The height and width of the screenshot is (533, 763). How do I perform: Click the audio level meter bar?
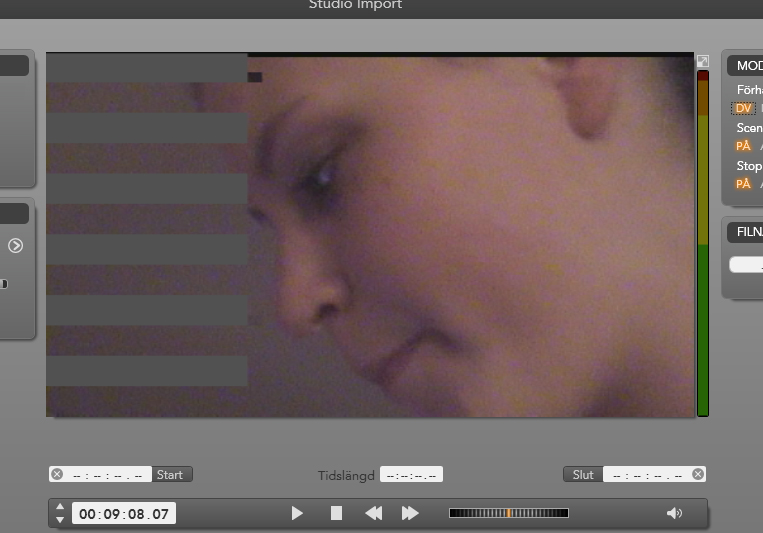[x=703, y=243]
